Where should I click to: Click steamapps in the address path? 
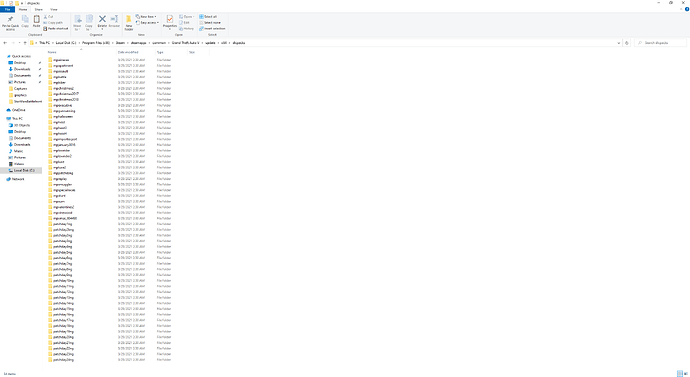(x=138, y=43)
